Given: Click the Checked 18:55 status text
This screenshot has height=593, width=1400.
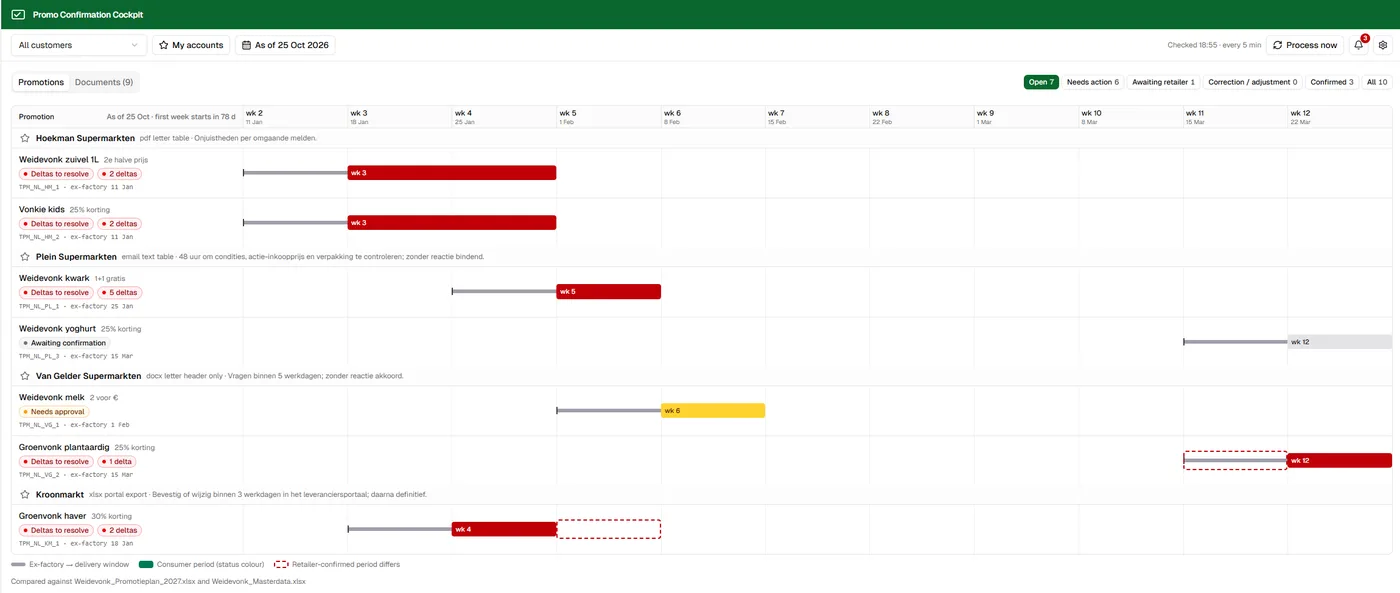Looking at the screenshot, I should pos(1213,45).
